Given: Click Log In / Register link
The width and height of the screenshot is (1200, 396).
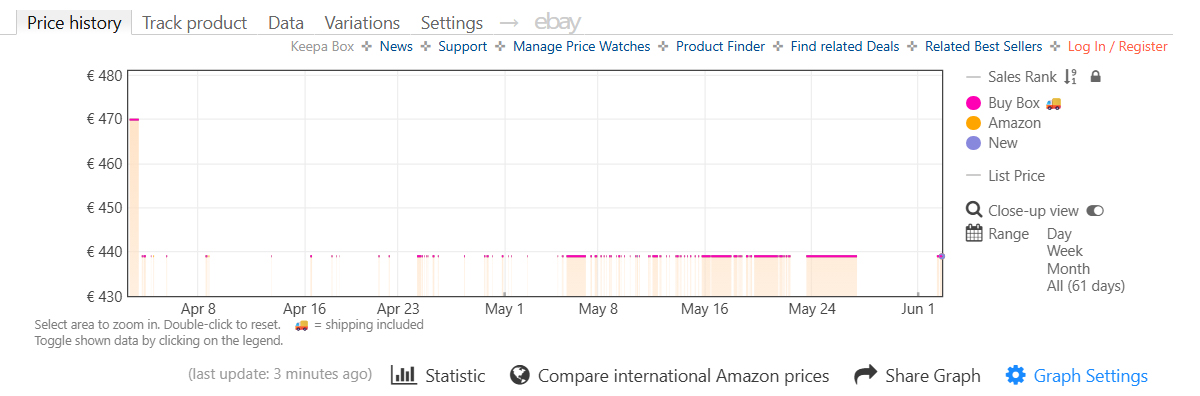Looking at the screenshot, I should pyautogui.click(x=1117, y=46).
